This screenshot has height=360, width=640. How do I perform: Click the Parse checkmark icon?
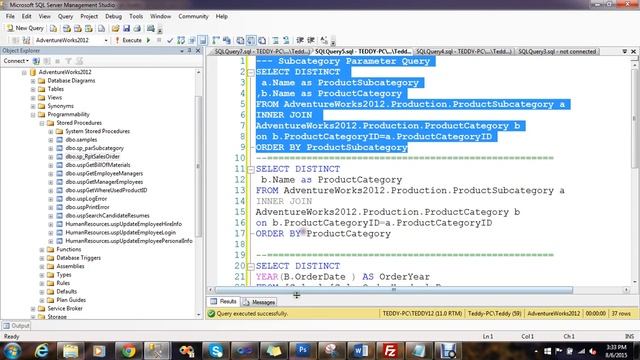pos(170,40)
